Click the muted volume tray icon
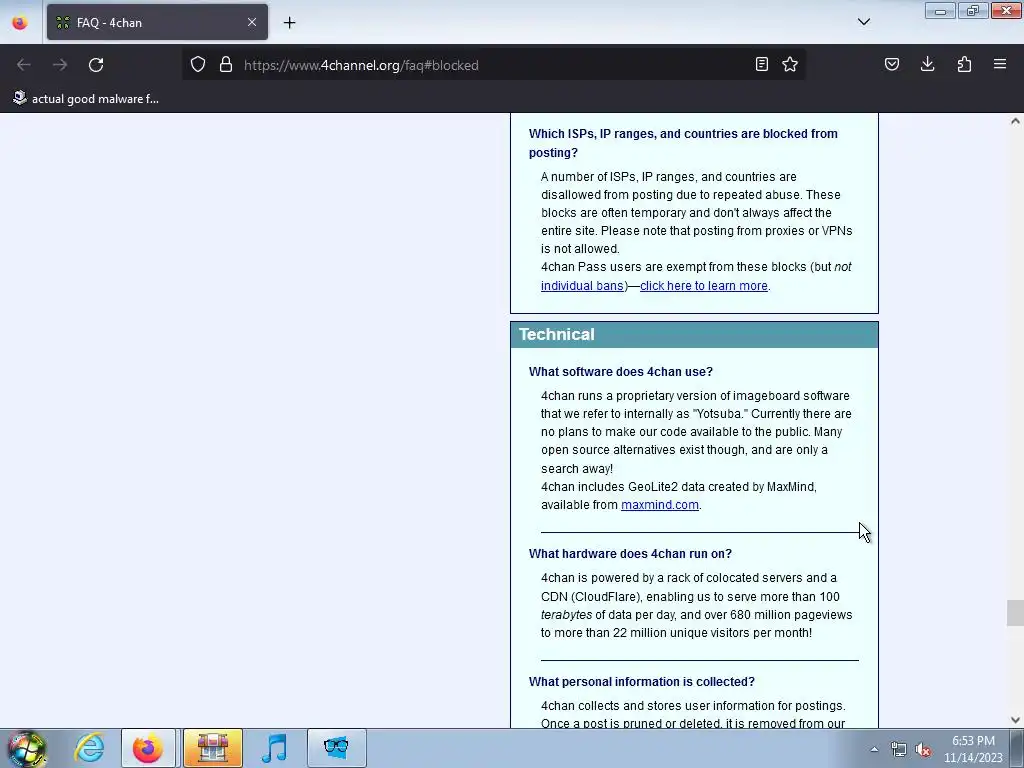This screenshot has height=768, width=1024. pyautogui.click(x=923, y=750)
